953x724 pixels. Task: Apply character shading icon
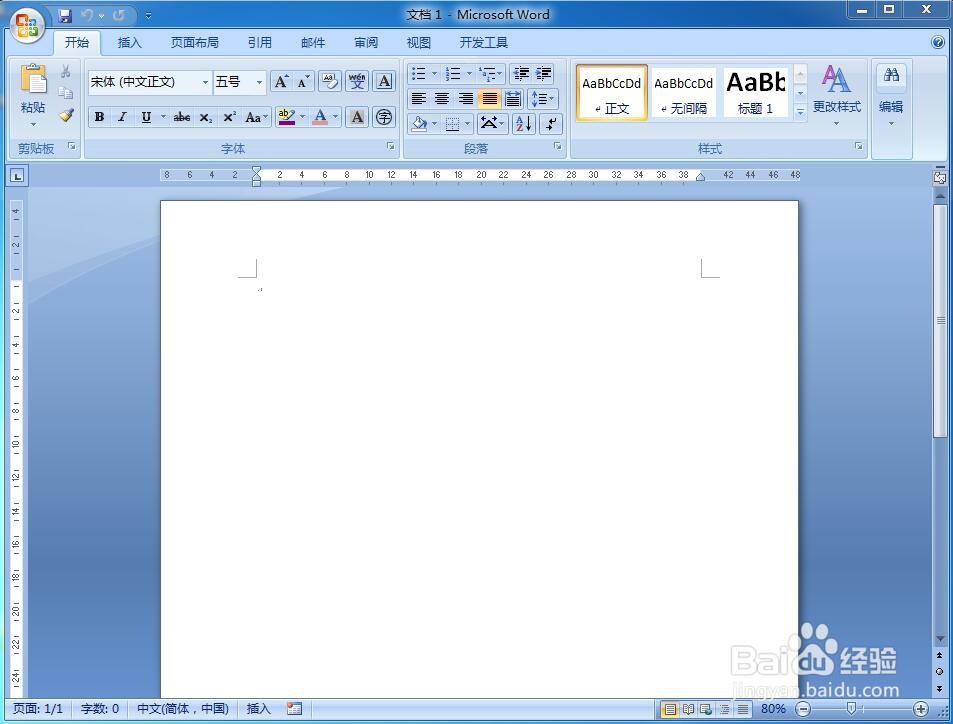click(x=357, y=117)
